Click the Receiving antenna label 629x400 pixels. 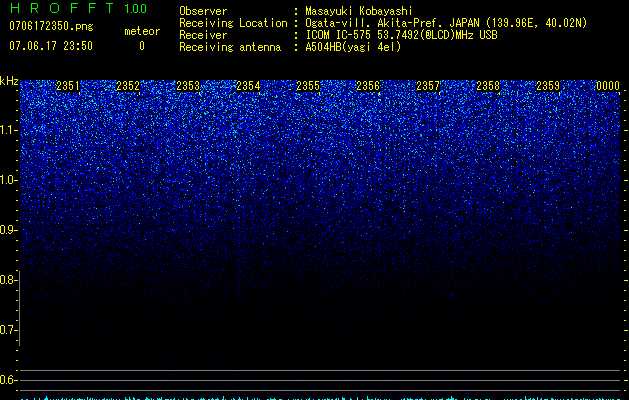(x=230, y=47)
